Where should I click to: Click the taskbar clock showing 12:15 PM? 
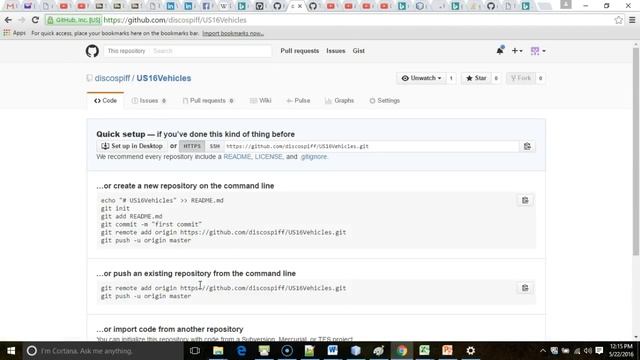622,351
